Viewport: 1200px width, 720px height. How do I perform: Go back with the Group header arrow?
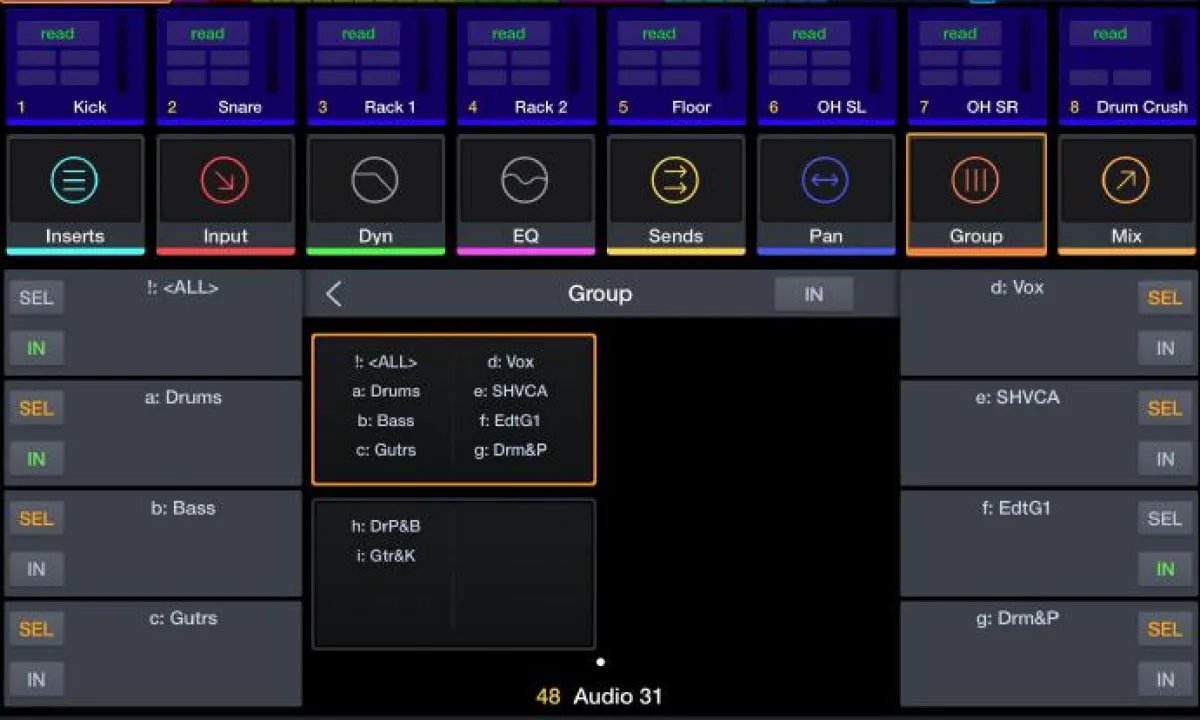click(334, 293)
